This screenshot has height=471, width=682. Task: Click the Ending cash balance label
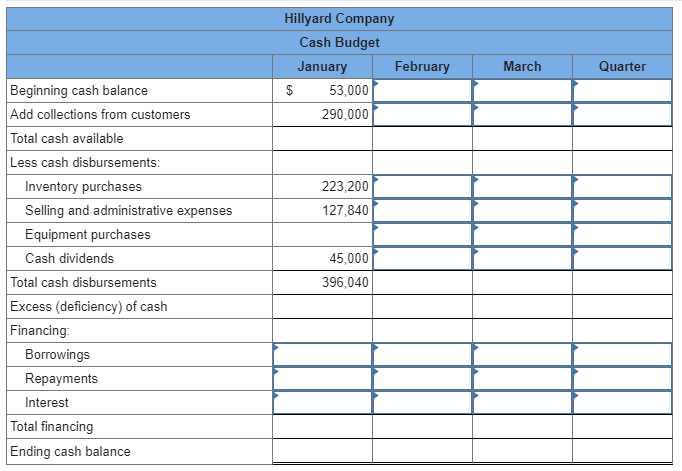click(70, 451)
